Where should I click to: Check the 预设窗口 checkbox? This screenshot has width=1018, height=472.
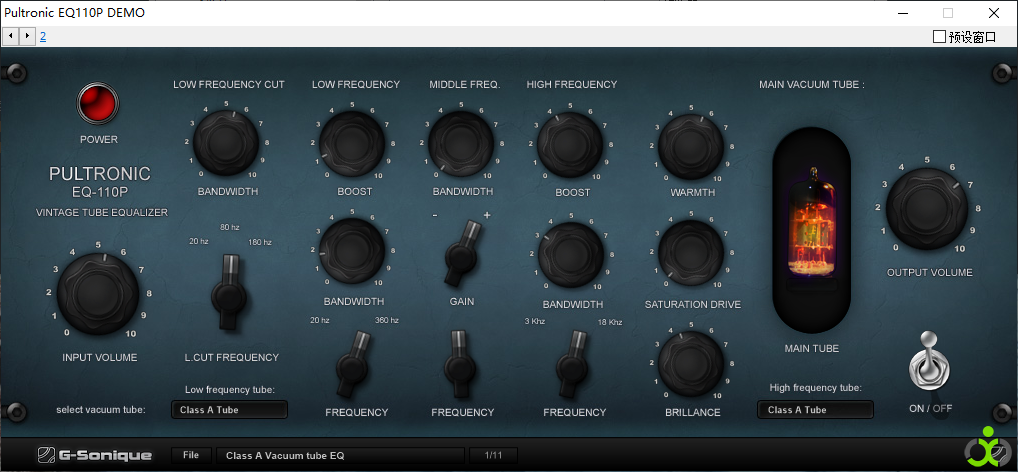tap(939, 37)
